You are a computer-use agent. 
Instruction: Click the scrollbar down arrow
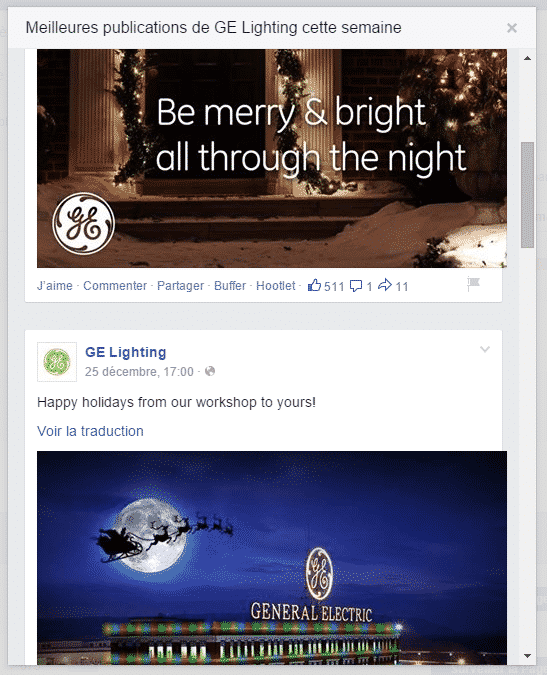coord(527,656)
